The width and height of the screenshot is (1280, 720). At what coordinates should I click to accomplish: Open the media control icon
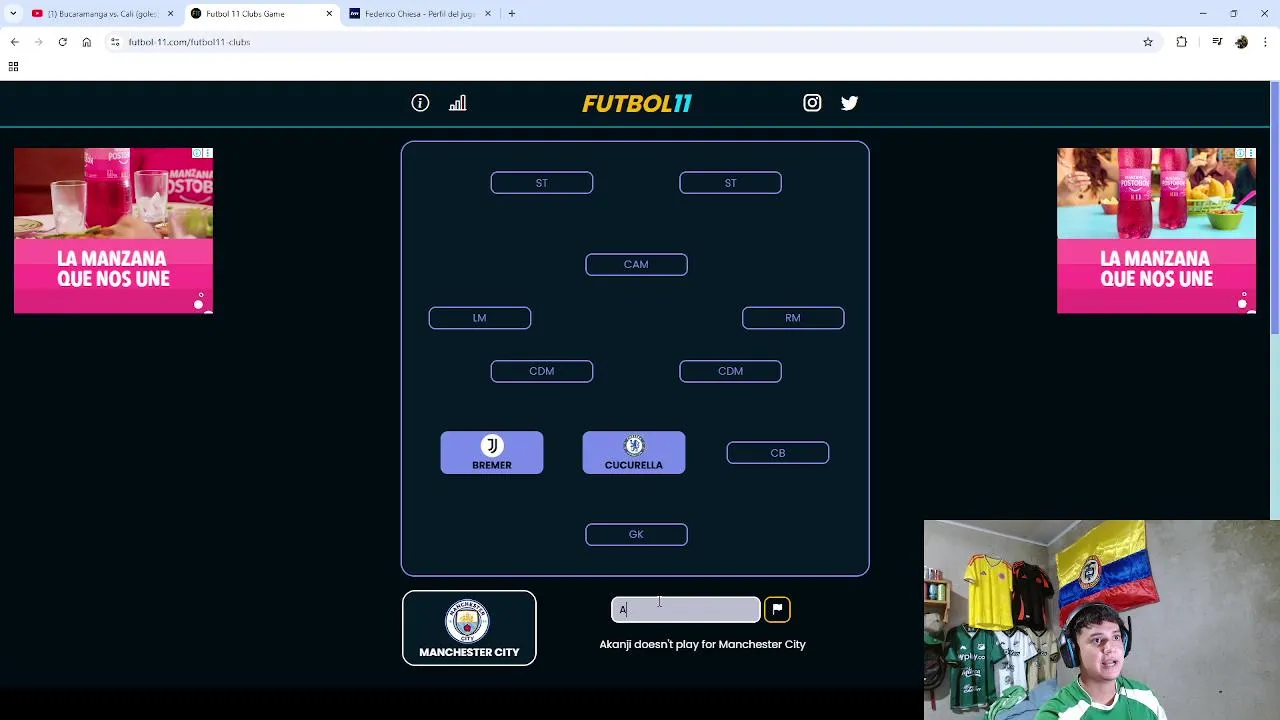(x=1217, y=42)
